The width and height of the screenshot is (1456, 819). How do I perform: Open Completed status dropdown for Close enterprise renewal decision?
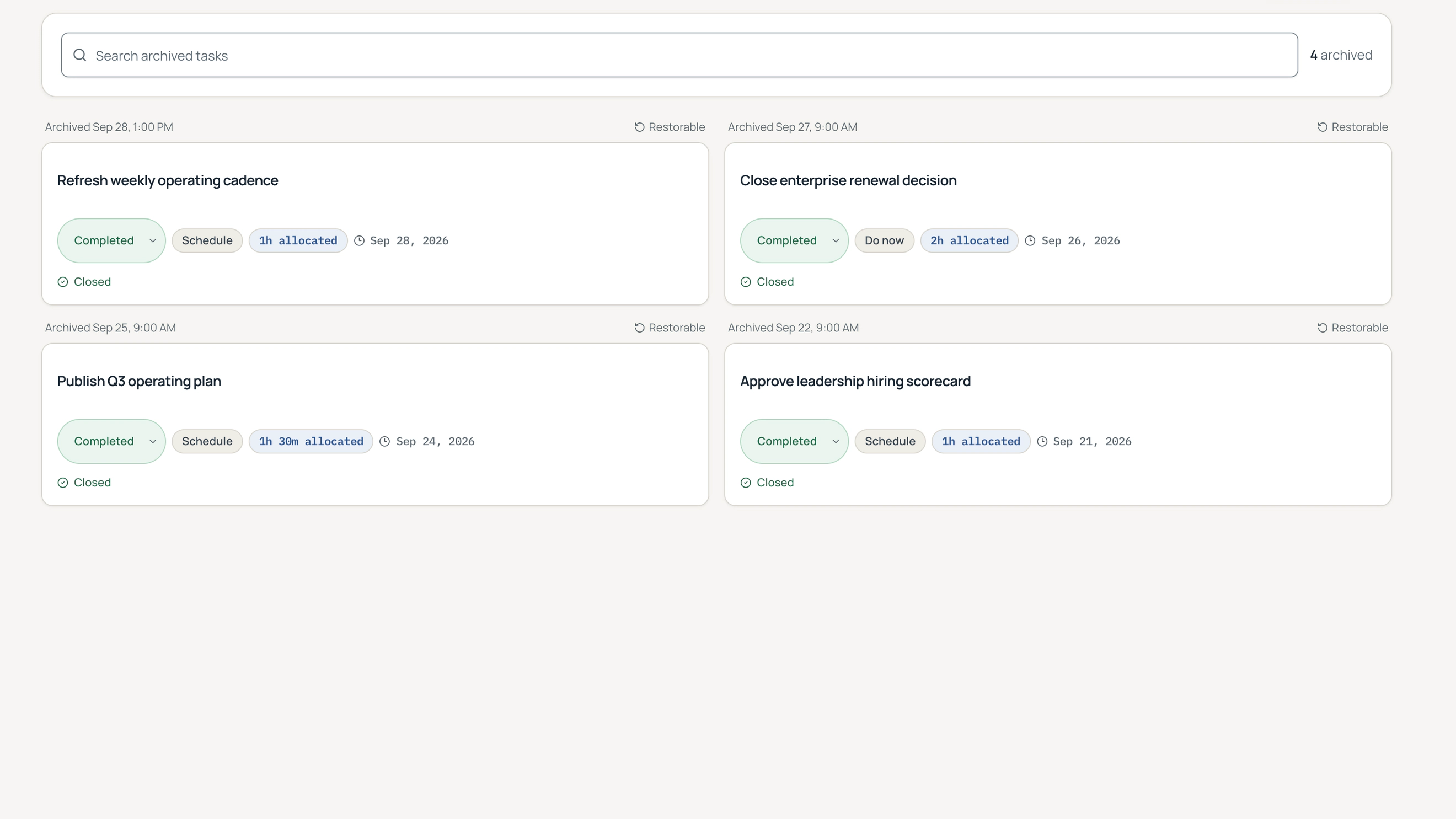click(x=794, y=241)
